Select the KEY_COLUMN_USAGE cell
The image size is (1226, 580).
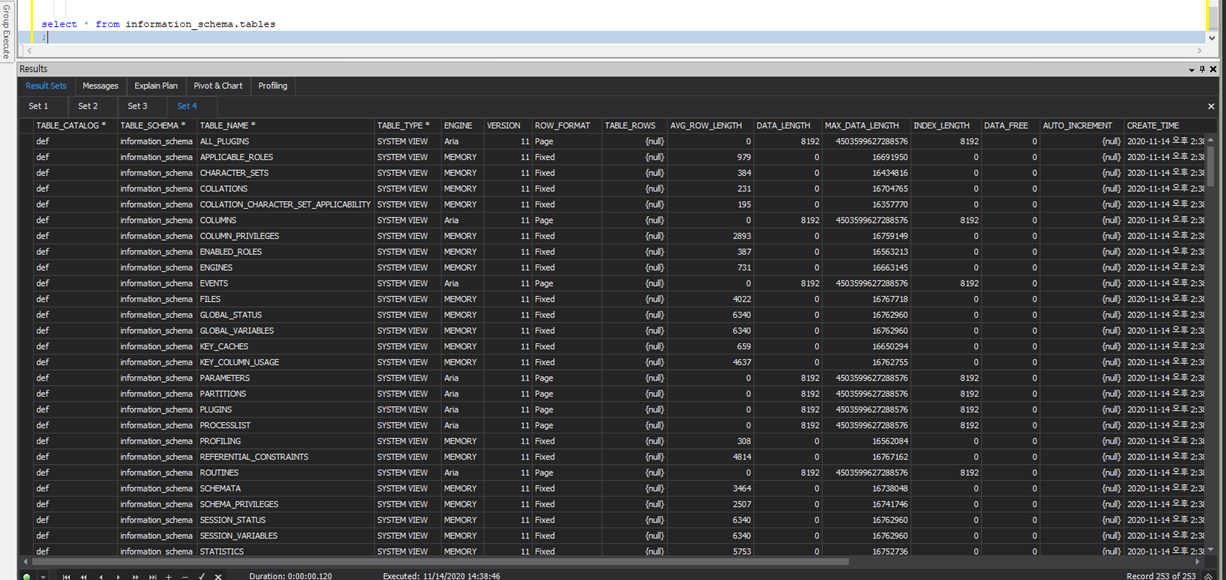pos(285,362)
